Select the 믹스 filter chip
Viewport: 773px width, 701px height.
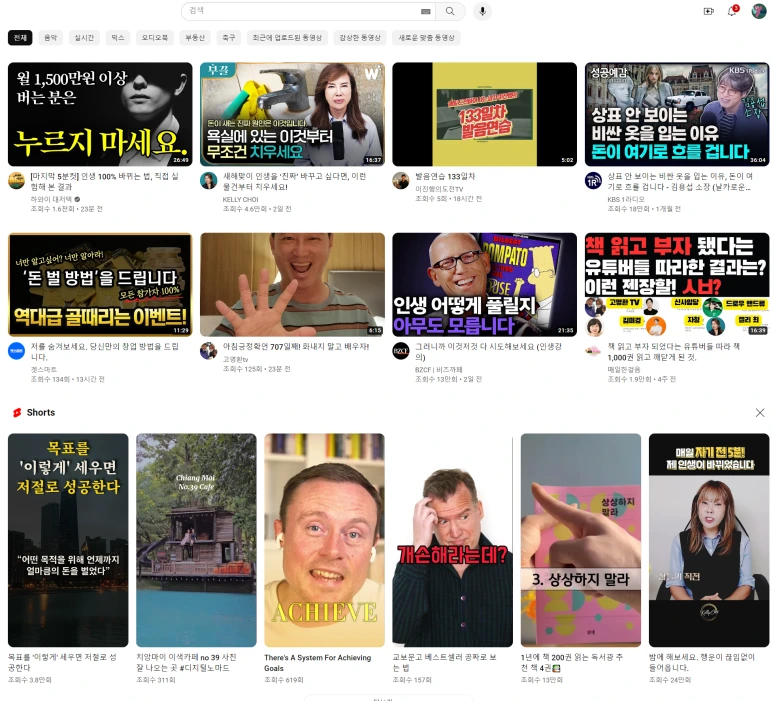[117, 37]
